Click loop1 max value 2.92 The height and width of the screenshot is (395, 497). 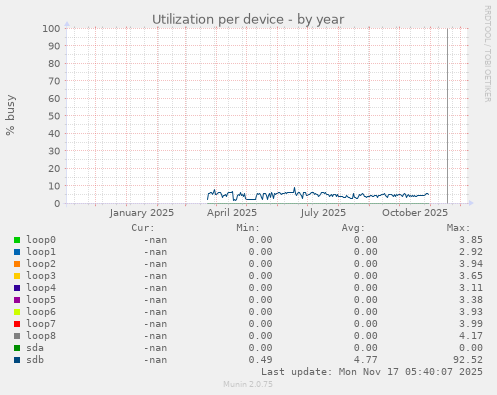point(471,252)
